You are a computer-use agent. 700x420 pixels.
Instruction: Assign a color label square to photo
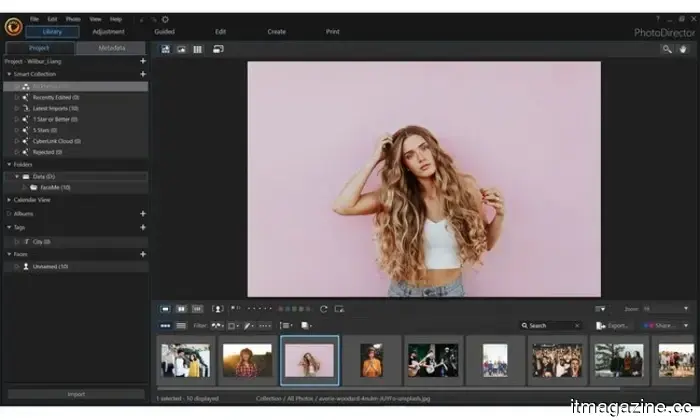(x=294, y=309)
